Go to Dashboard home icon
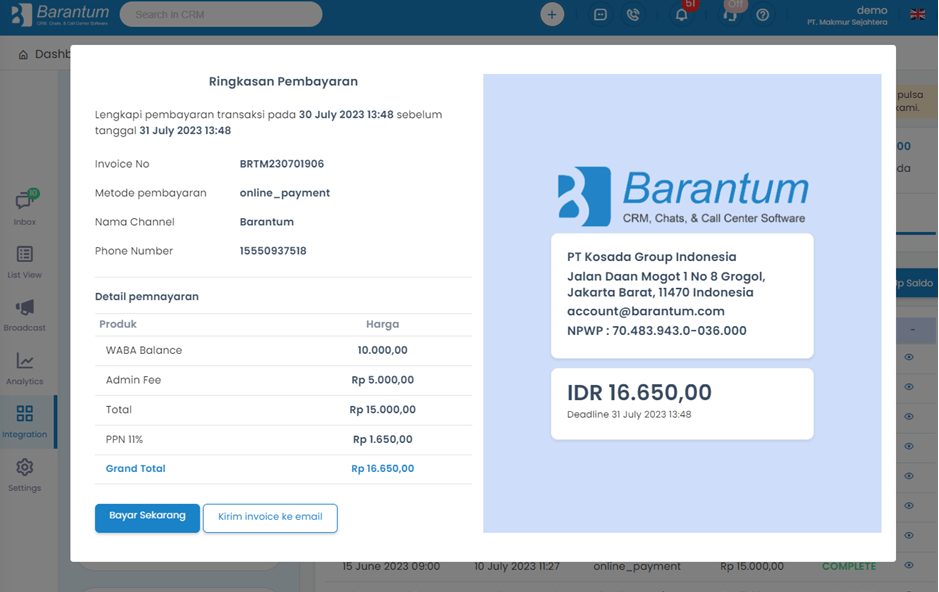The height and width of the screenshot is (592, 939). click(23, 54)
